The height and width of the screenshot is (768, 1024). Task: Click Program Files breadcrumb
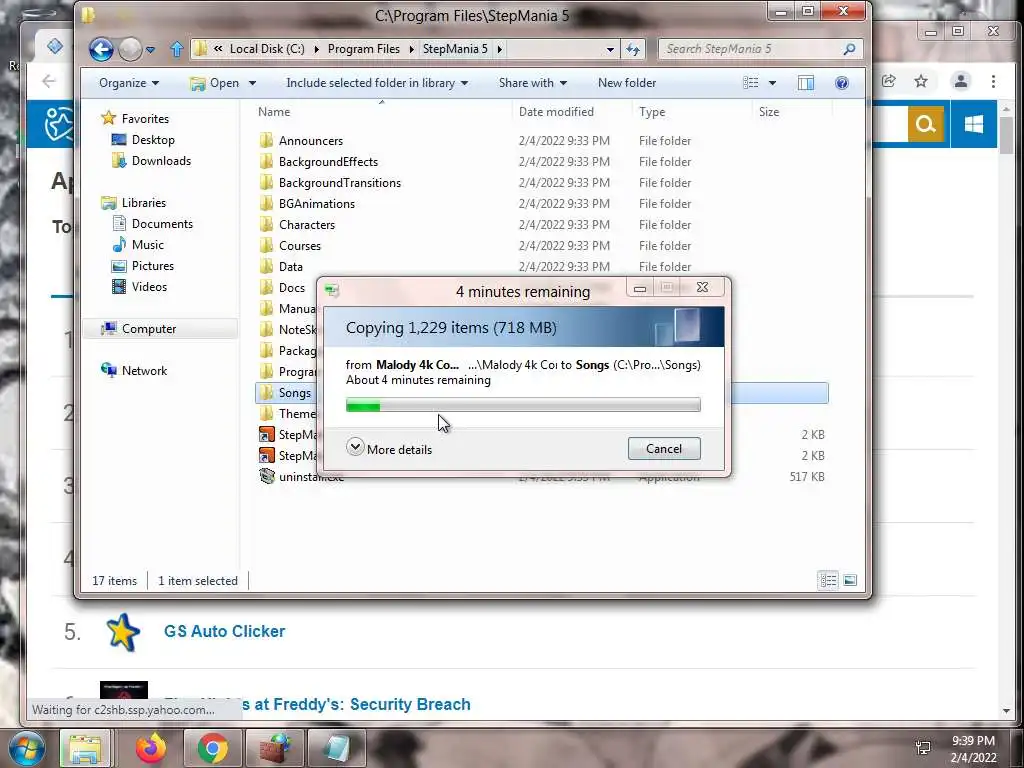364,49
